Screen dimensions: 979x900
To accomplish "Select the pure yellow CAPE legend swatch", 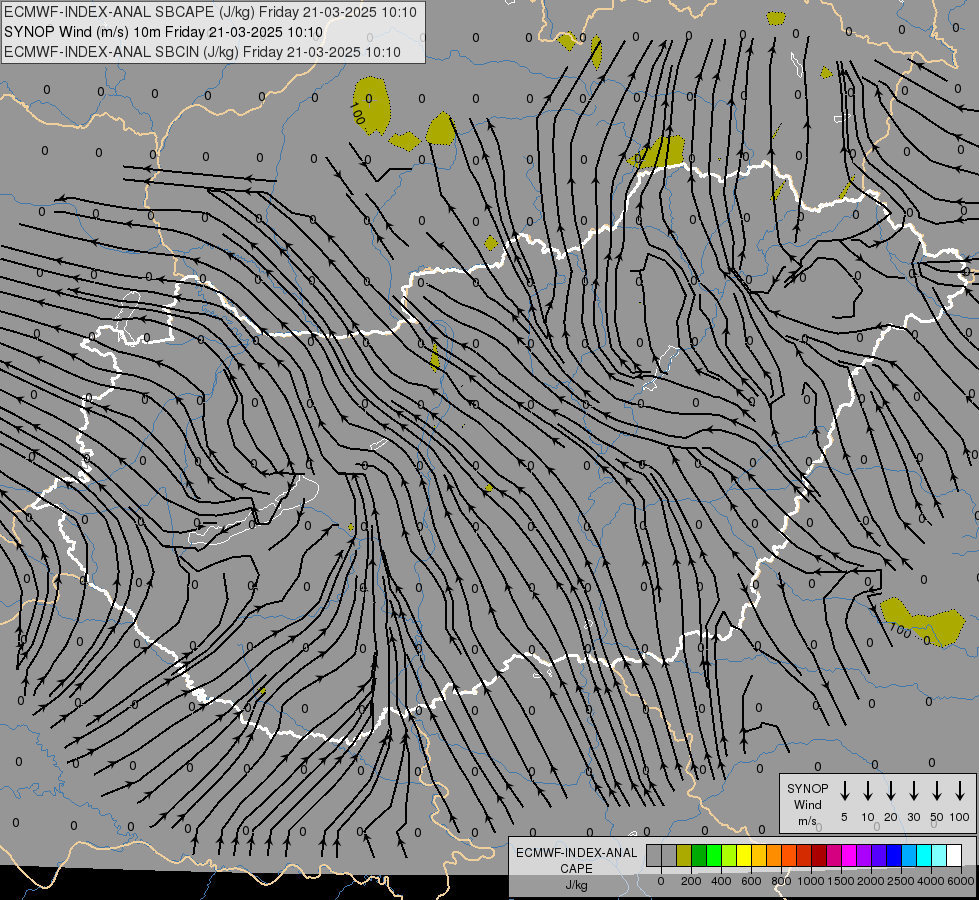I will 744,855.
